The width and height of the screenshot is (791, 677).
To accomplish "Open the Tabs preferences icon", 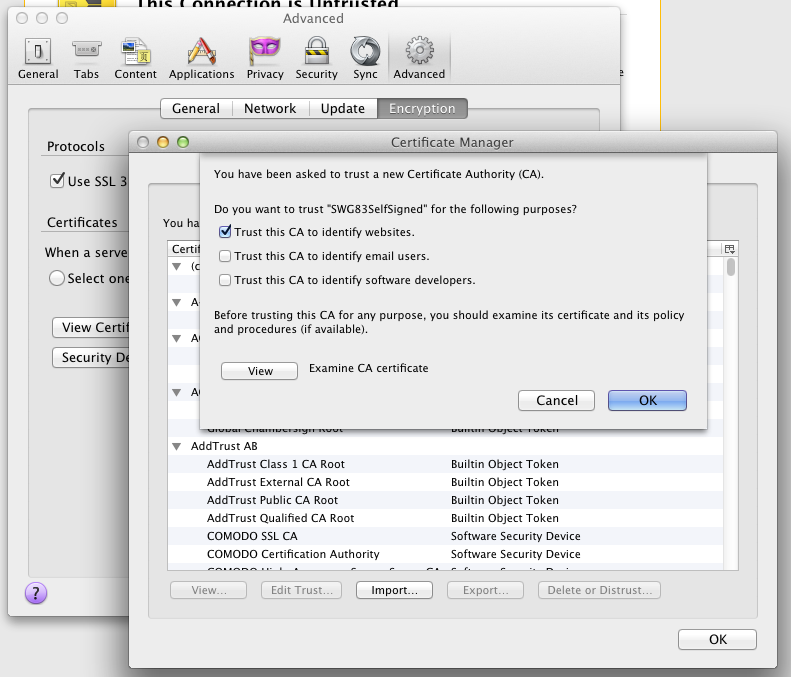I will [x=86, y=51].
